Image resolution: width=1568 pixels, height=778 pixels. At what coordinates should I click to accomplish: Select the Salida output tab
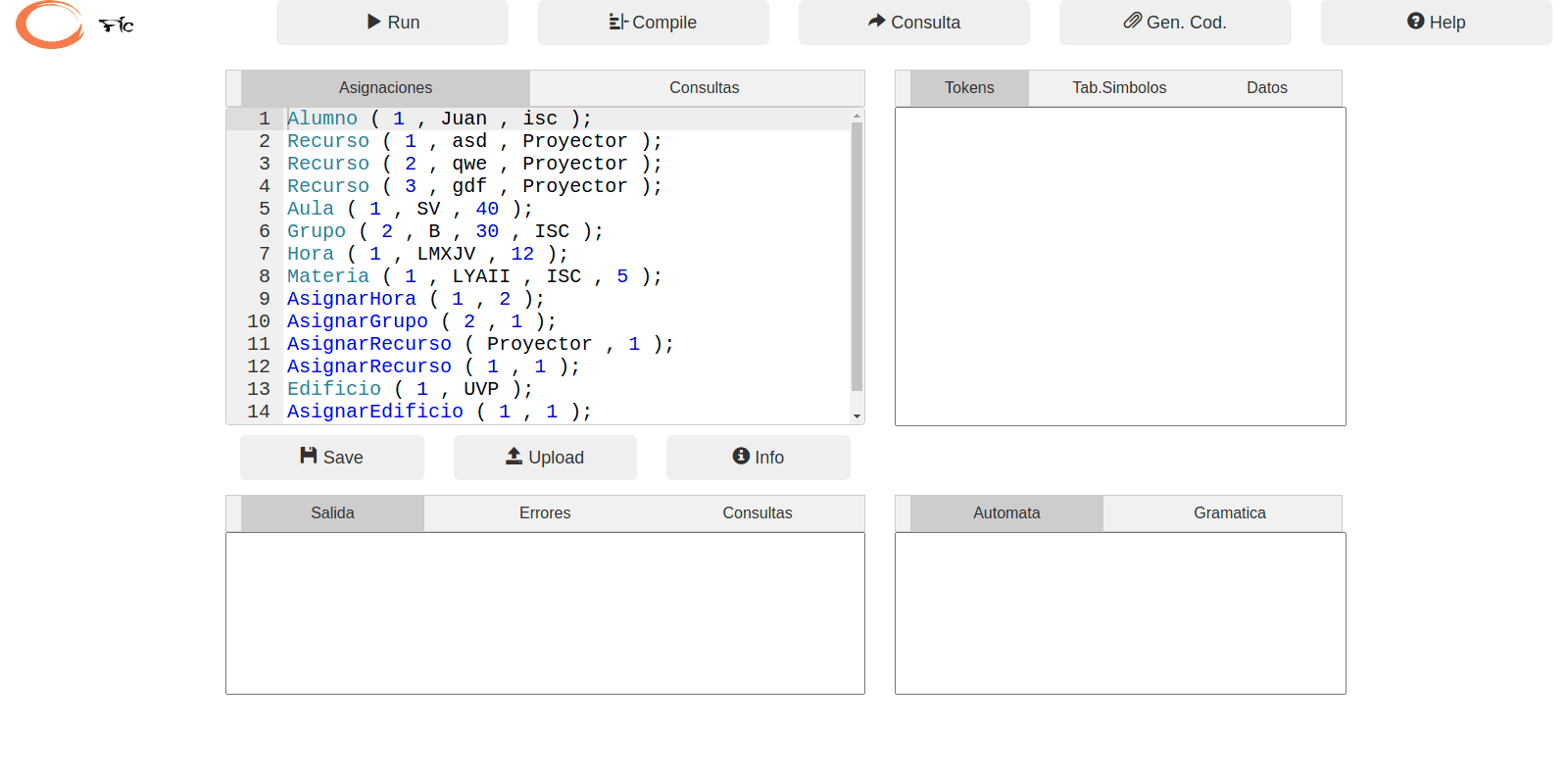332,513
